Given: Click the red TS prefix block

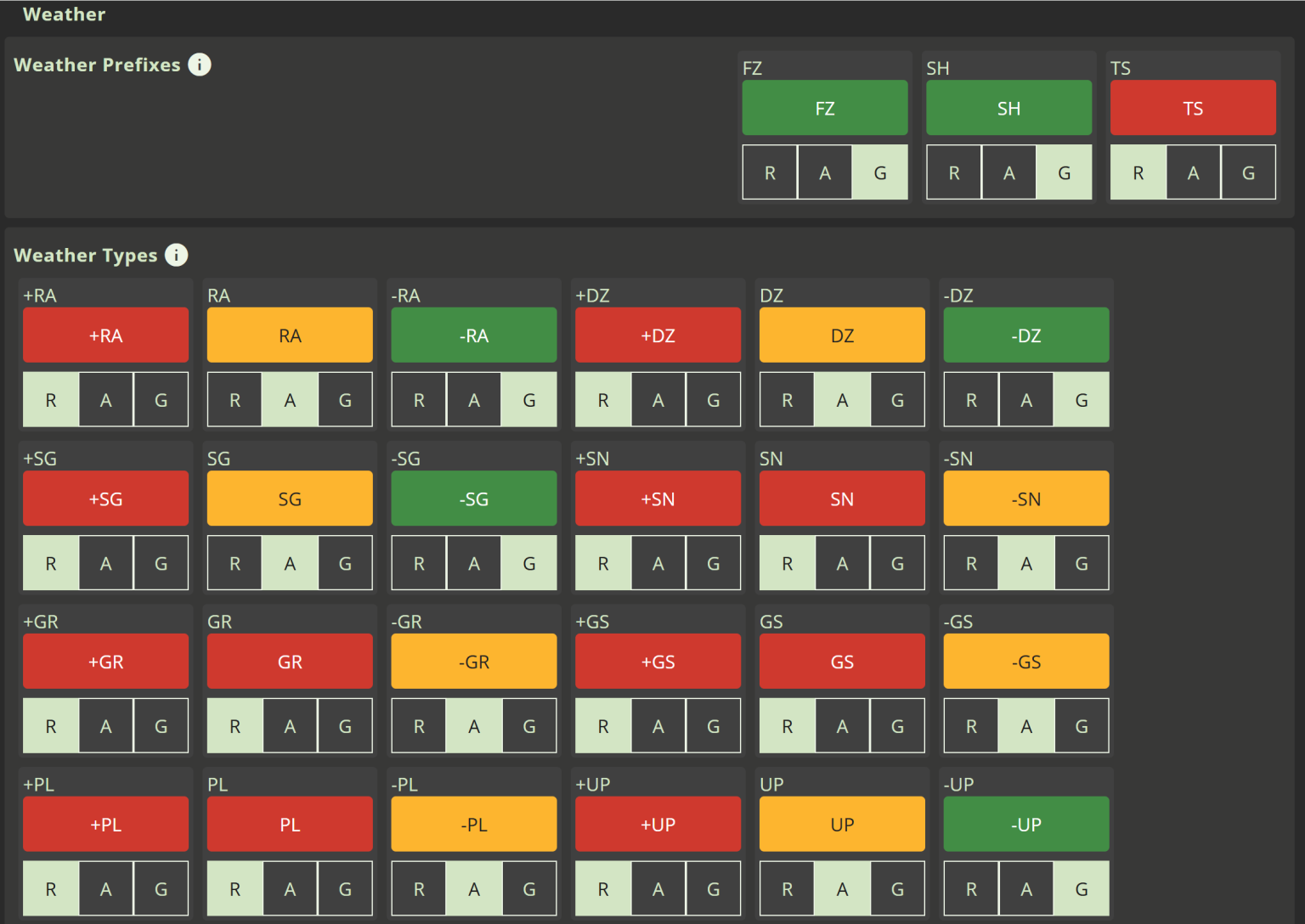Looking at the screenshot, I should (1192, 108).
